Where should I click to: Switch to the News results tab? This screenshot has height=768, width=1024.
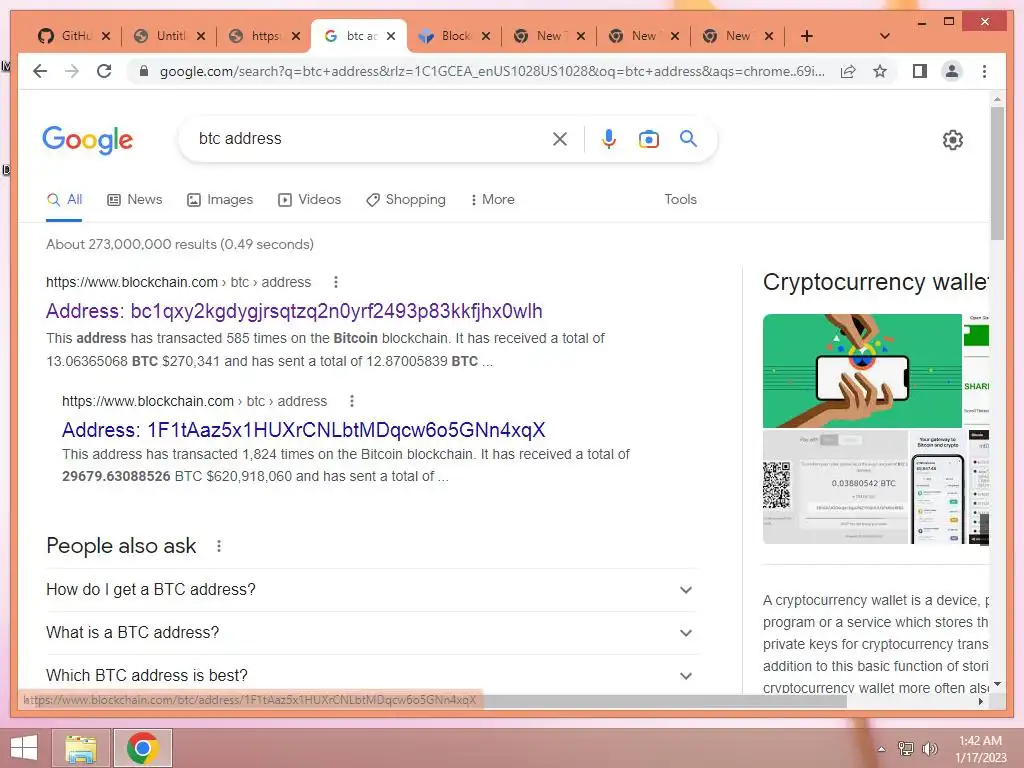tap(135, 199)
